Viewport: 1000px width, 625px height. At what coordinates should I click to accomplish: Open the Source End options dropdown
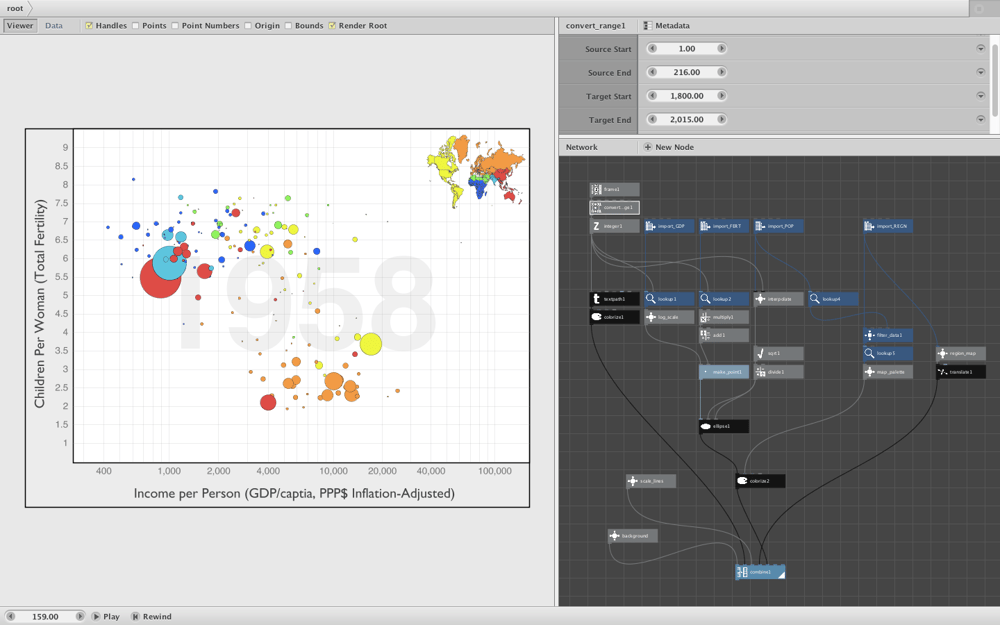coord(980,72)
